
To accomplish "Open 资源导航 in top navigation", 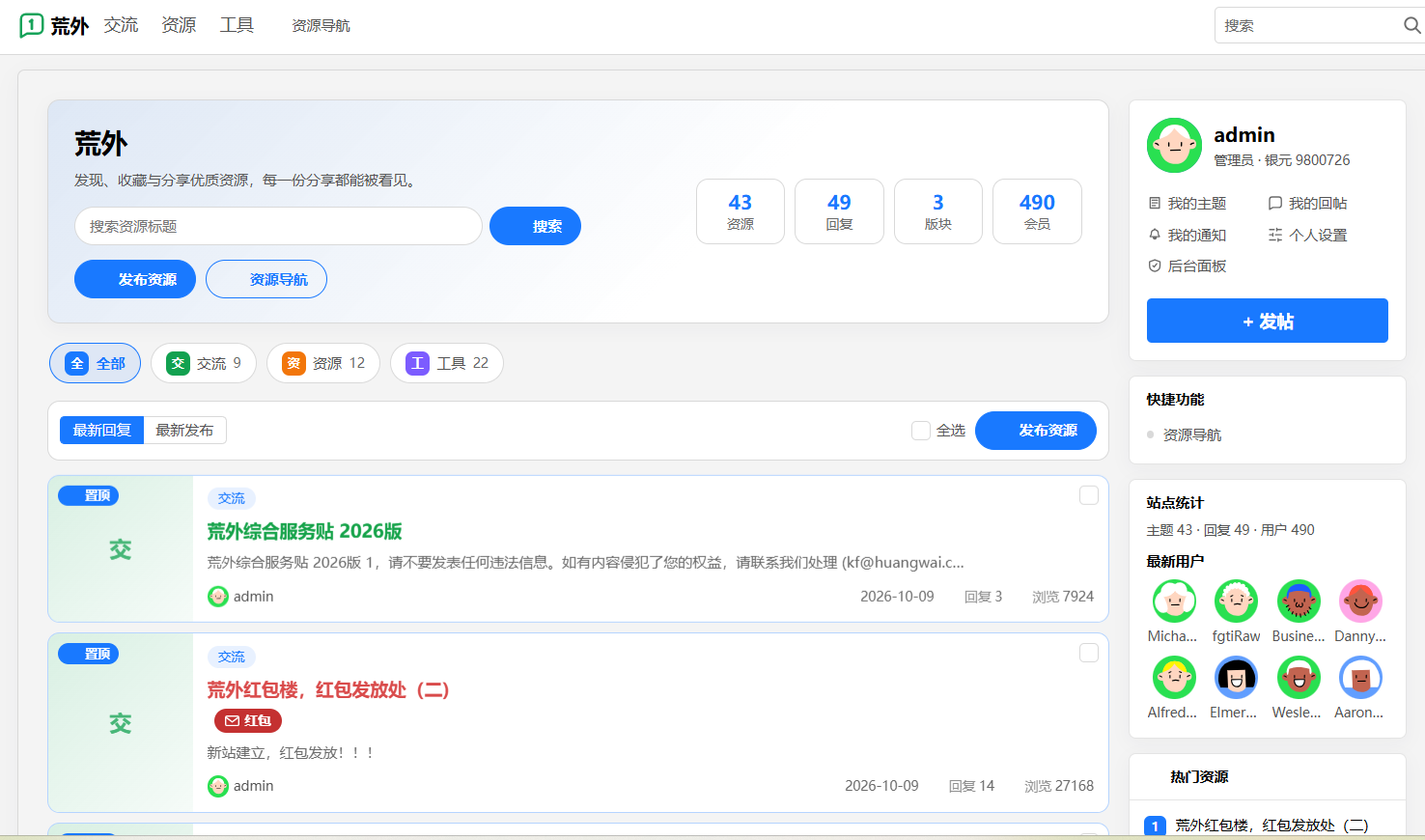I will [321, 26].
